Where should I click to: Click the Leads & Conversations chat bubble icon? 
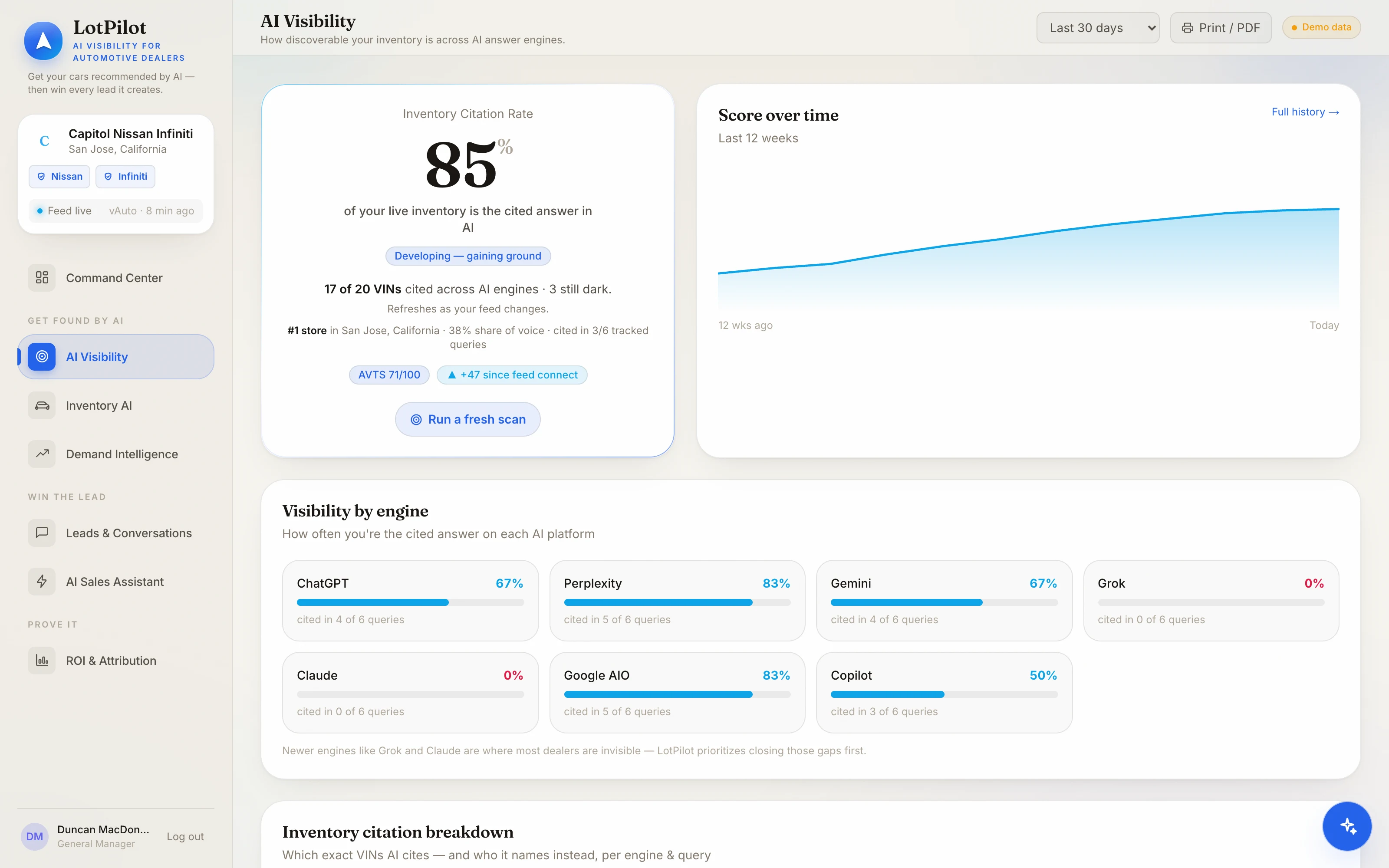click(42, 533)
